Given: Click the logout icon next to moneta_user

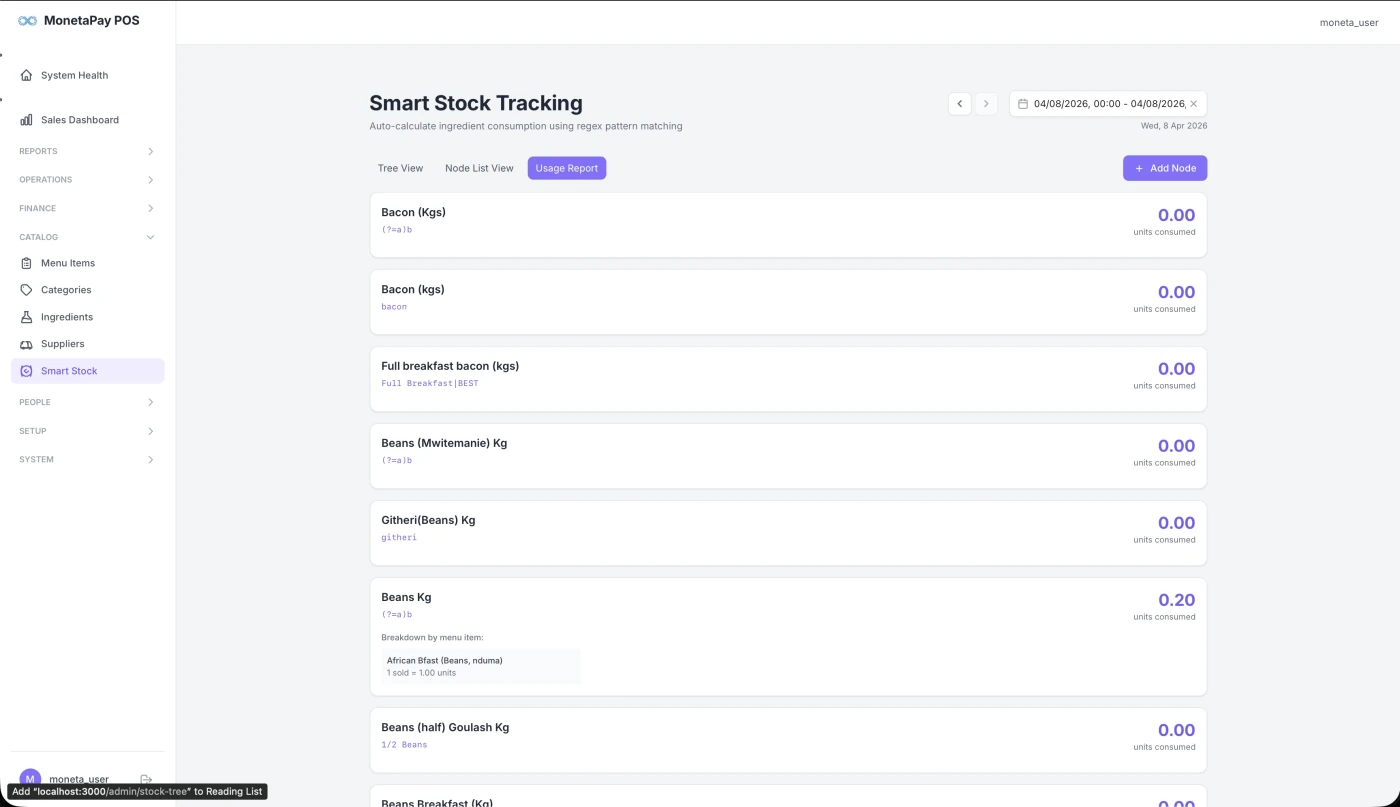Looking at the screenshot, I should tap(146, 778).
